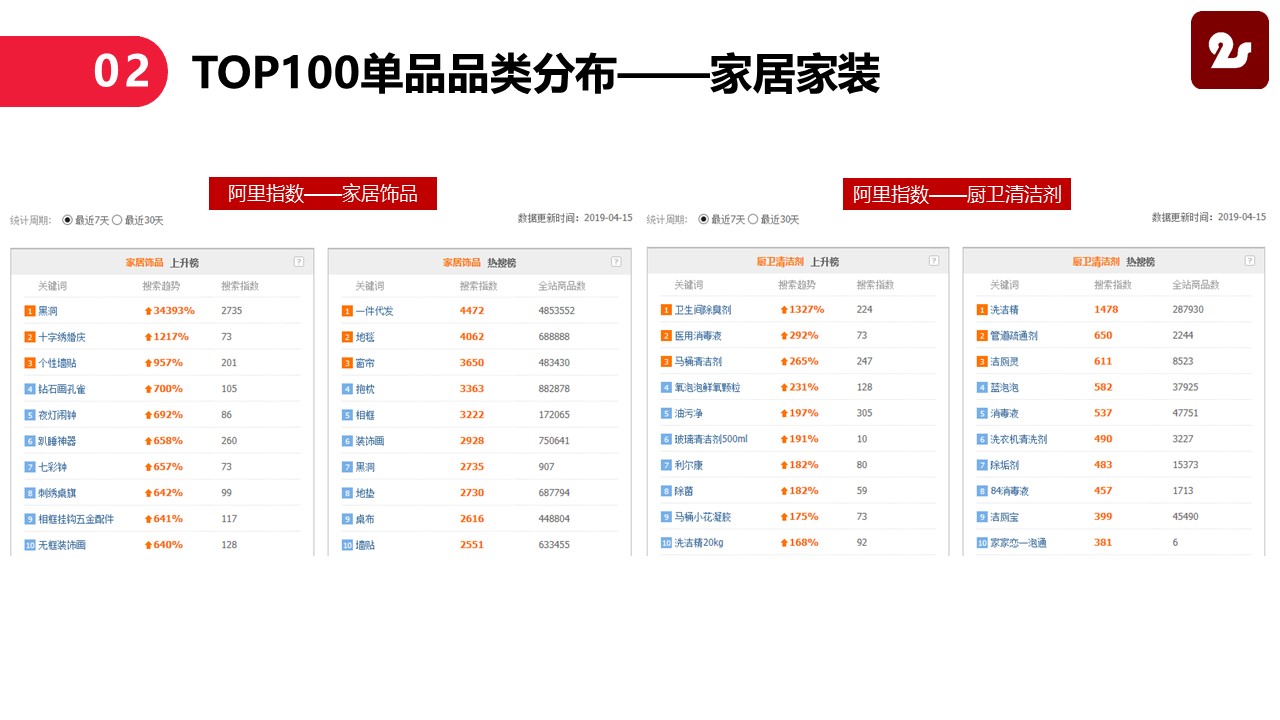1280x720 pixels.
Task: Open keyword 钻石画孔雀
Action: pyautogui.click(x=62, y=389)
